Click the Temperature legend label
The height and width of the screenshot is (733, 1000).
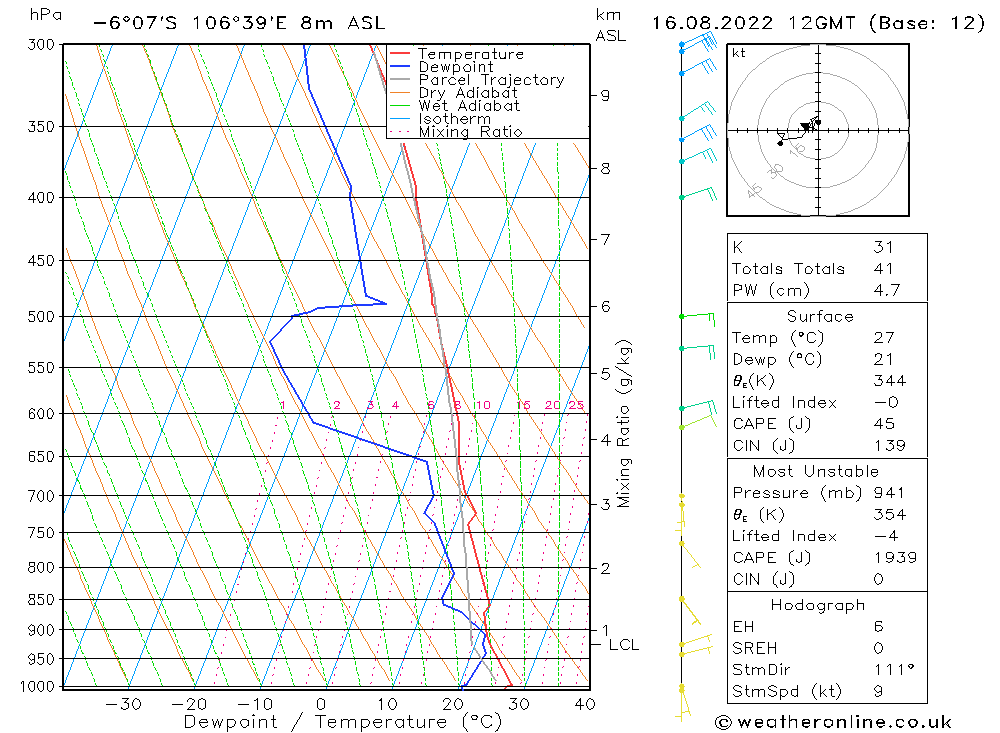[471, 54]
